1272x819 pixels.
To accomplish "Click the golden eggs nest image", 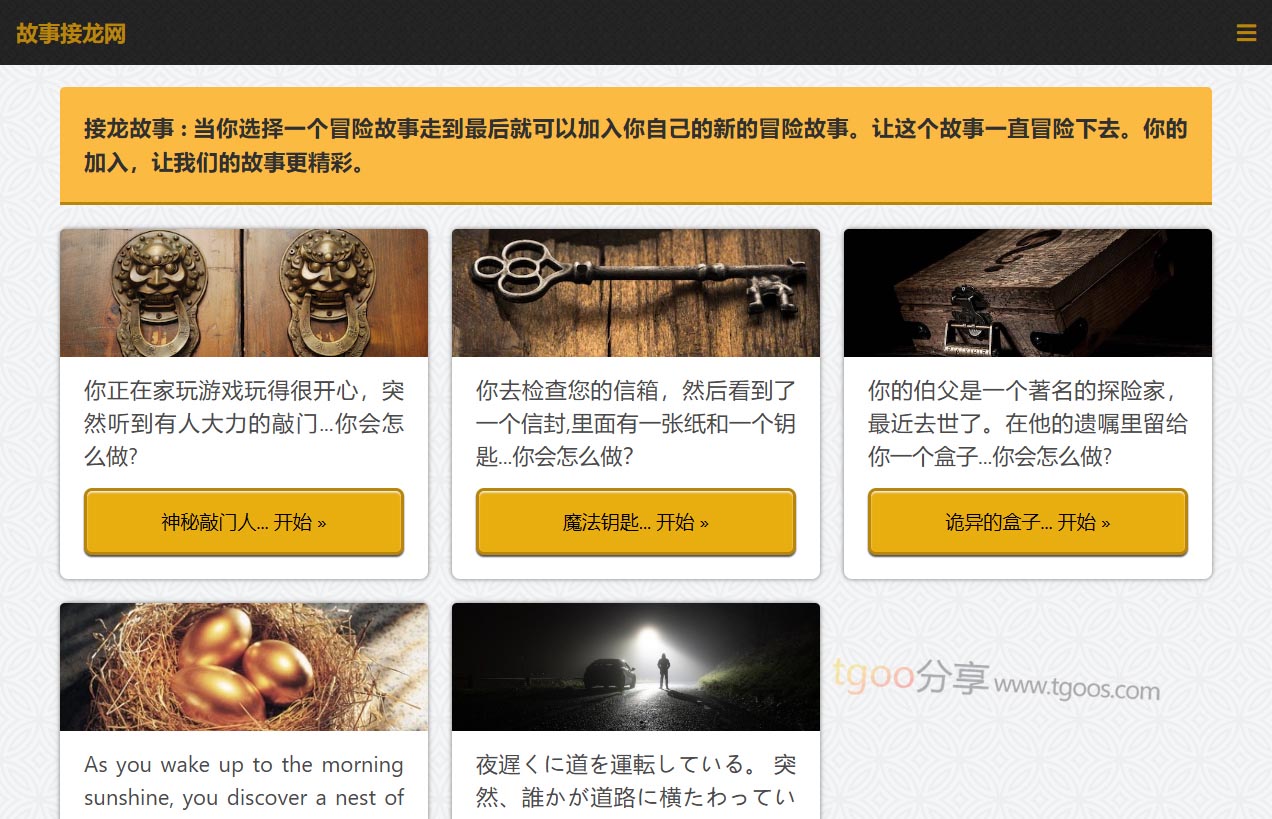I will click(x=244, y=667).
